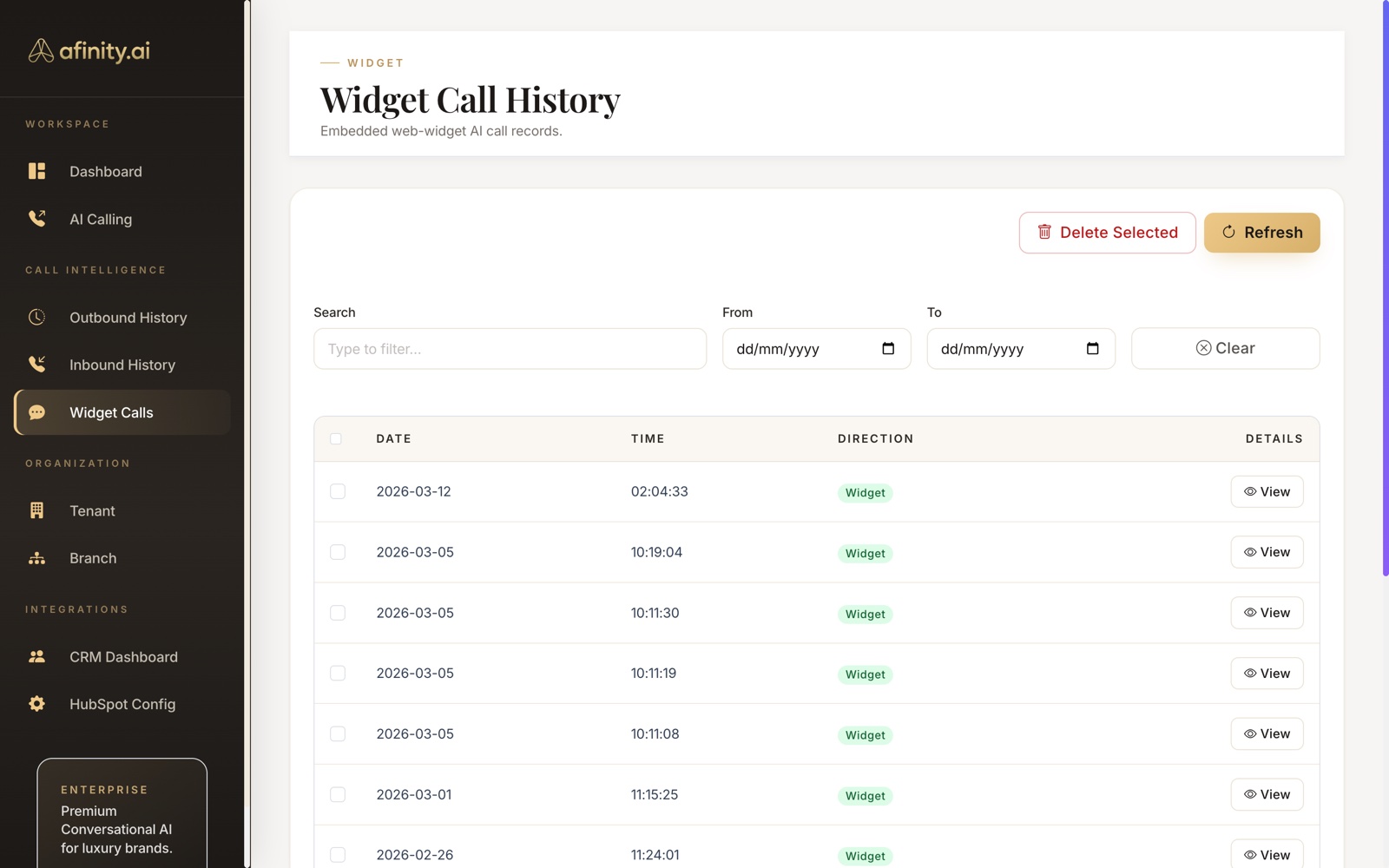The height and width of the screenshot is (868, 1389).
Task: Open Dashboard via its grid icon
Action: pos(36,171)
